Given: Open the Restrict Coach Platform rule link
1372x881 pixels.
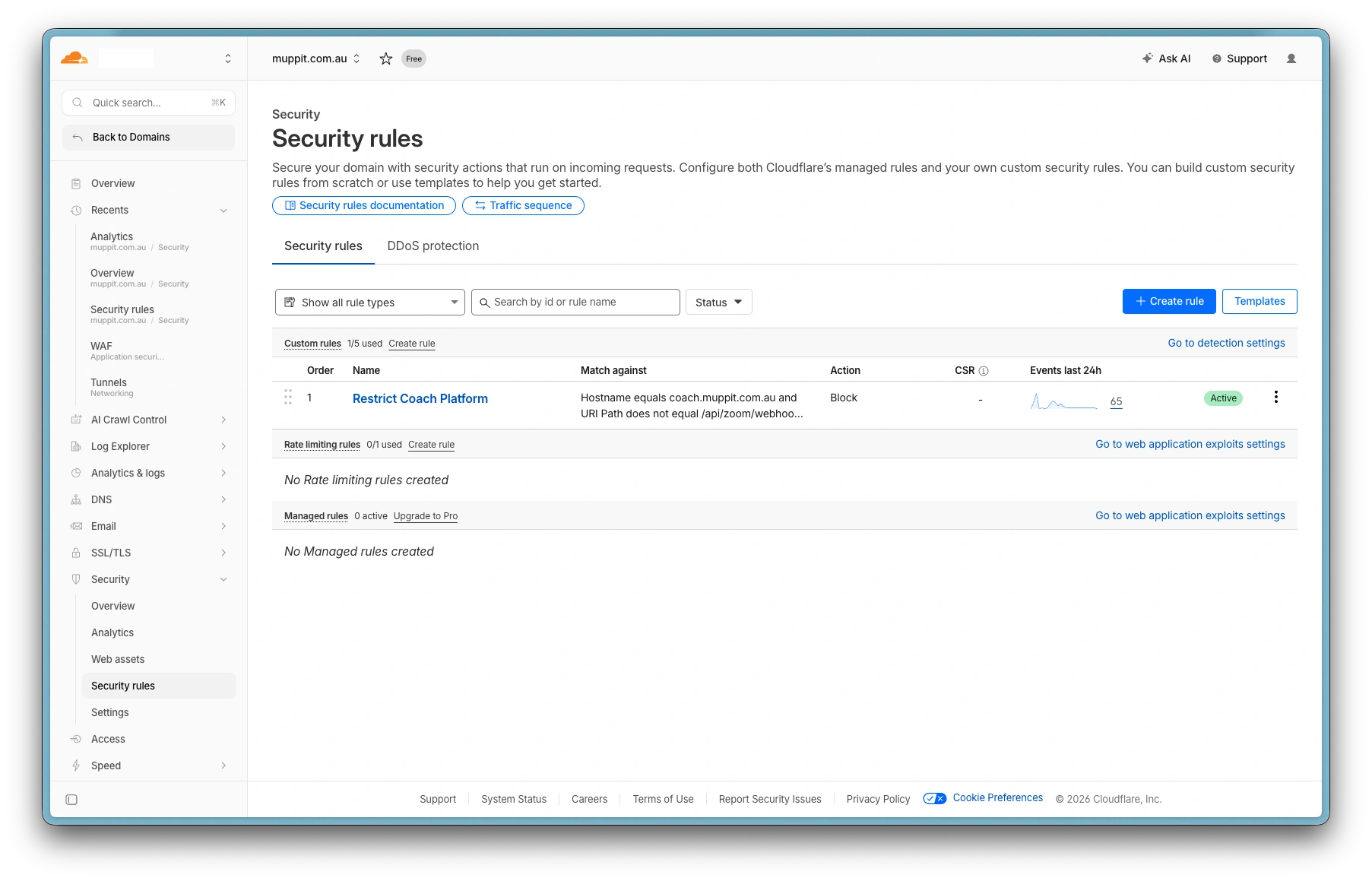Looking at the screenshot, I should pyautogui.click(x=420, y=398).
